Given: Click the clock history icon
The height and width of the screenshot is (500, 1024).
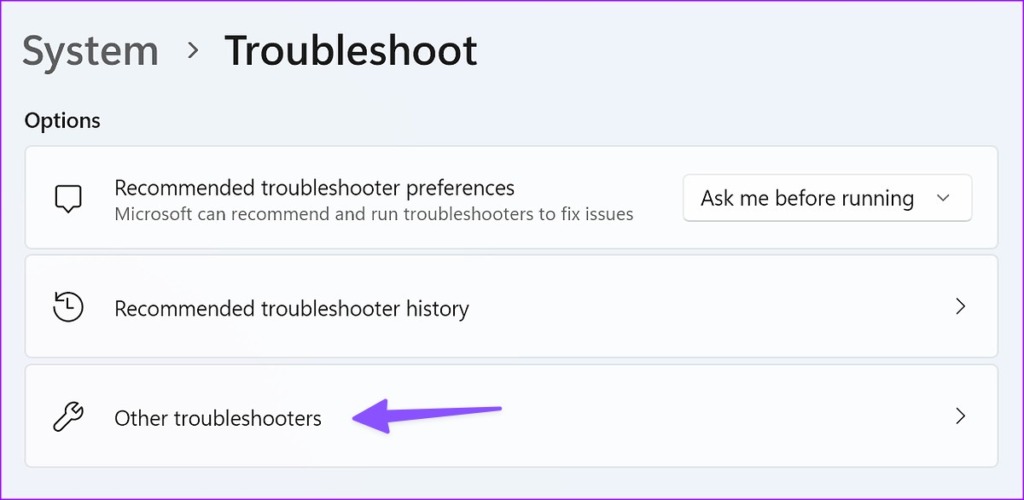Looking at the screenshot, I should (x=68, y=307).
